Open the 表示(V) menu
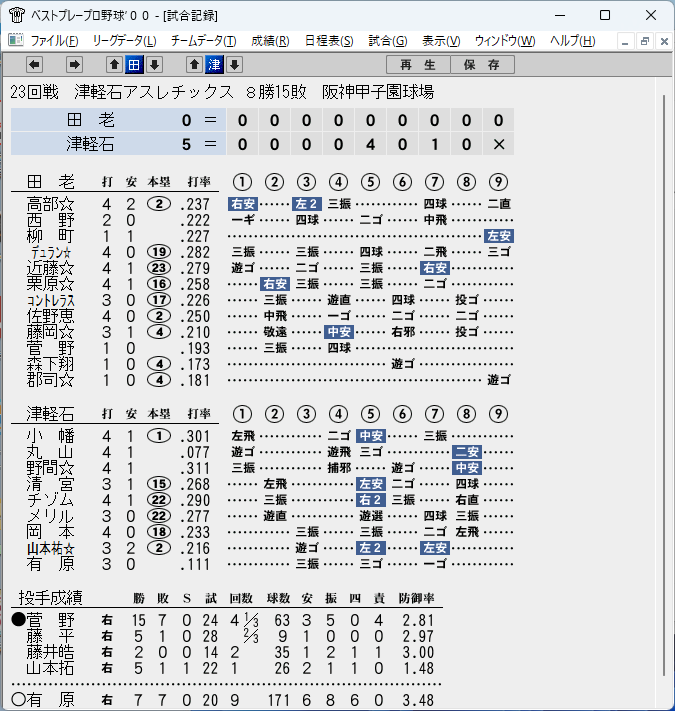Screen dimensions: 675x711 click(x=441, y=41)
